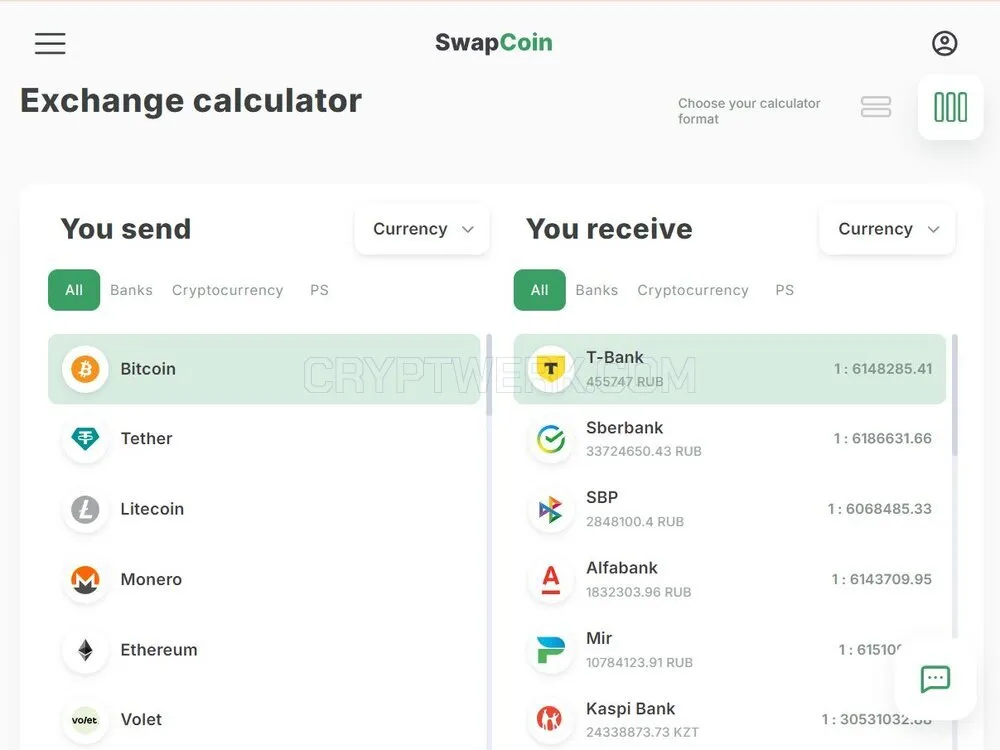The width and height of the screenshot is (1000, 750).
Task: Expand the You send Currency dropdown
Action: [x=422, y=229]
